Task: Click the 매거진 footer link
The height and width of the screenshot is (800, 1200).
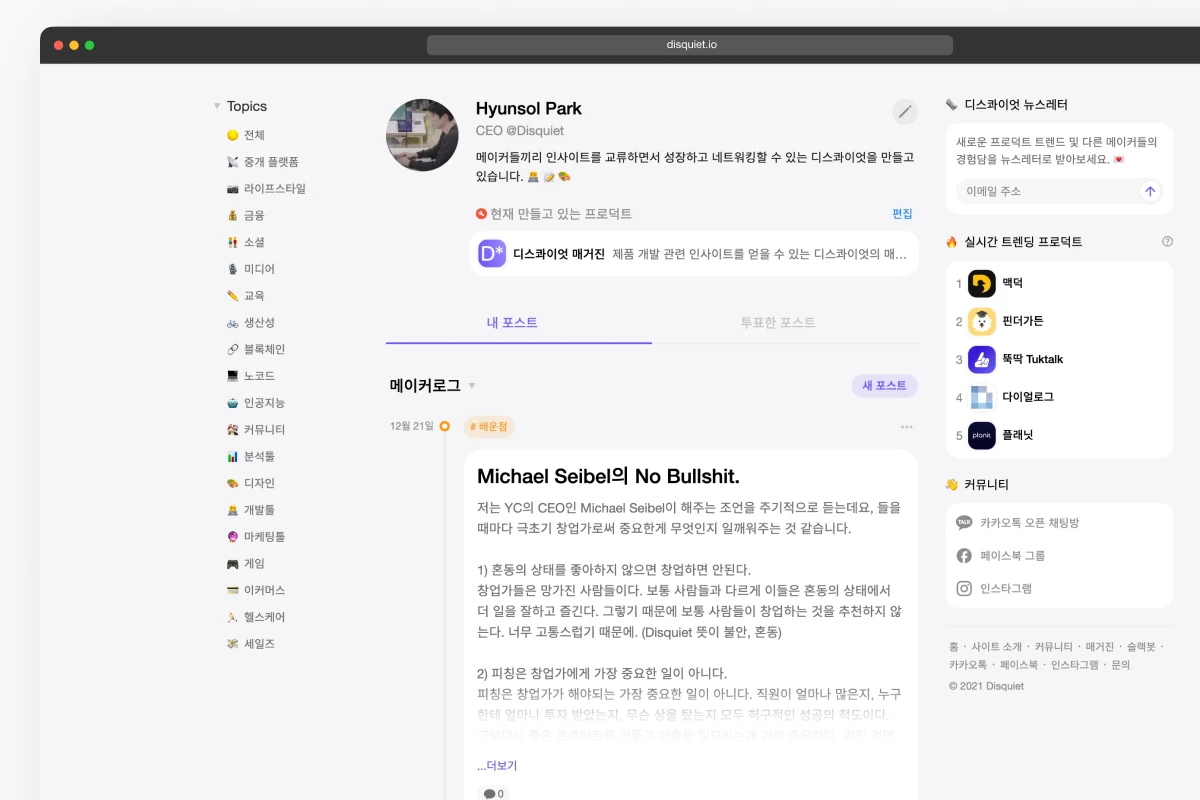Action: point(1100,647)
